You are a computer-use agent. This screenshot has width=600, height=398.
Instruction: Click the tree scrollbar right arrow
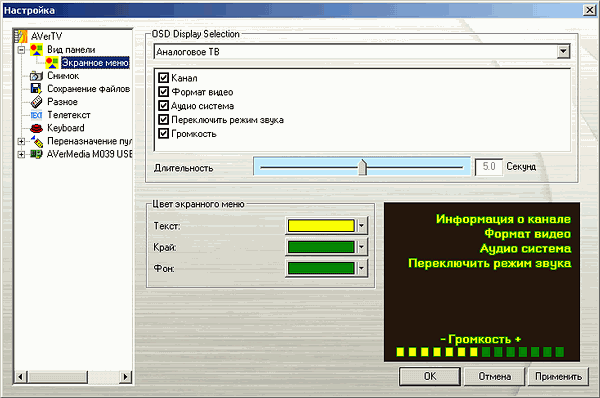(125, 377)
